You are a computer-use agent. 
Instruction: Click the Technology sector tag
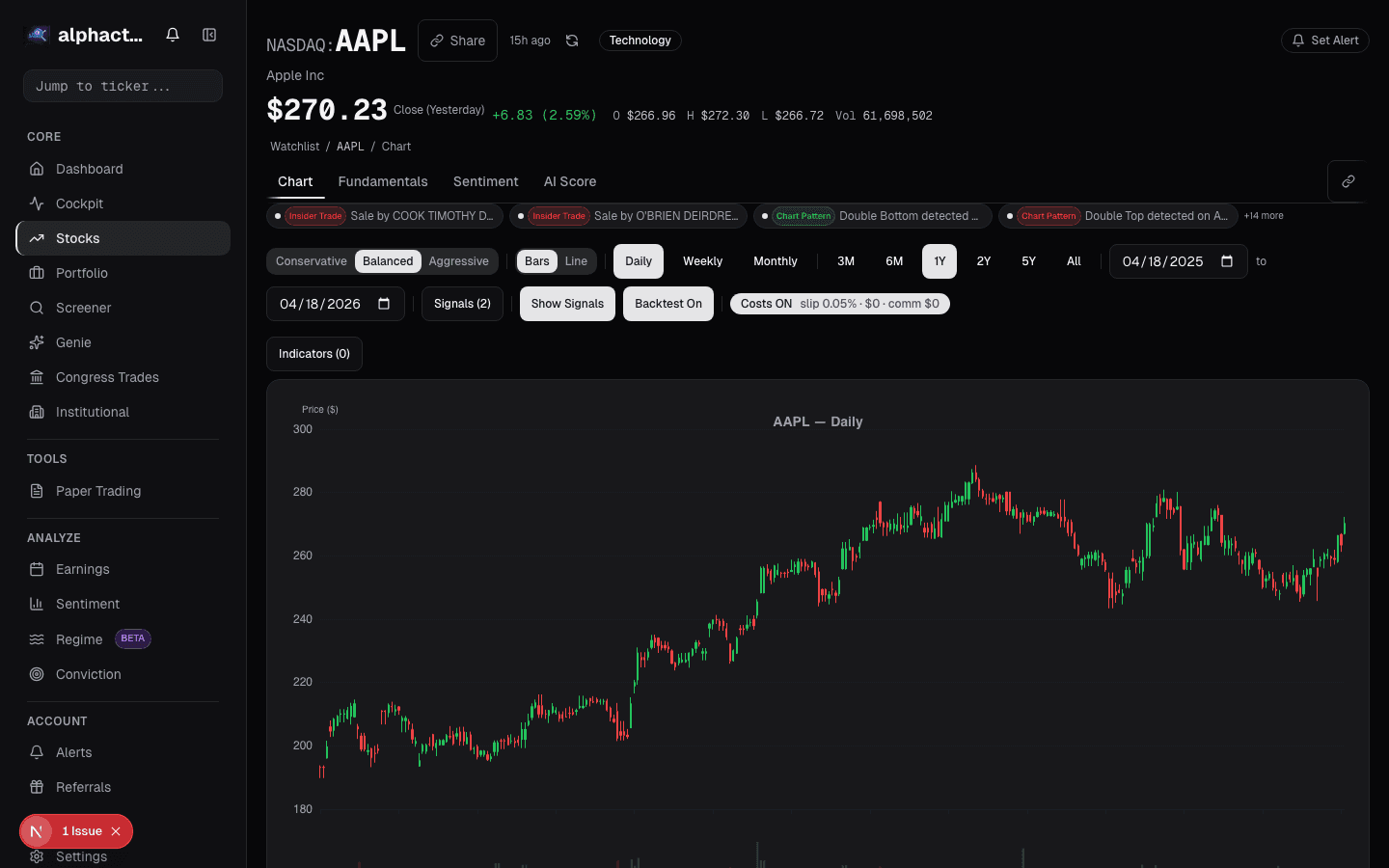[x=640, y=41]
